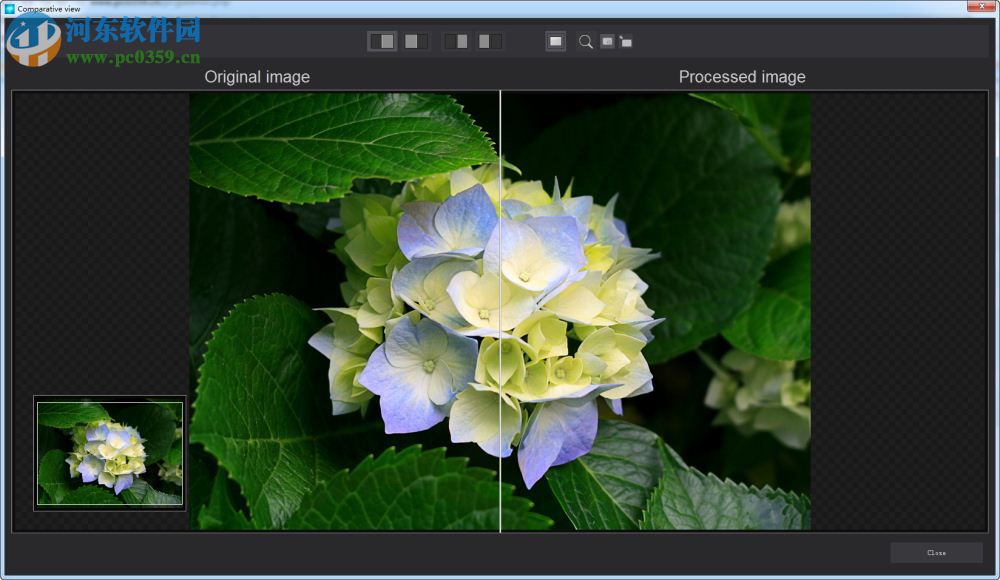Screen dimensions: 1000x580
Task: Select the second split-view layout icon
Action: coord(416,41)
